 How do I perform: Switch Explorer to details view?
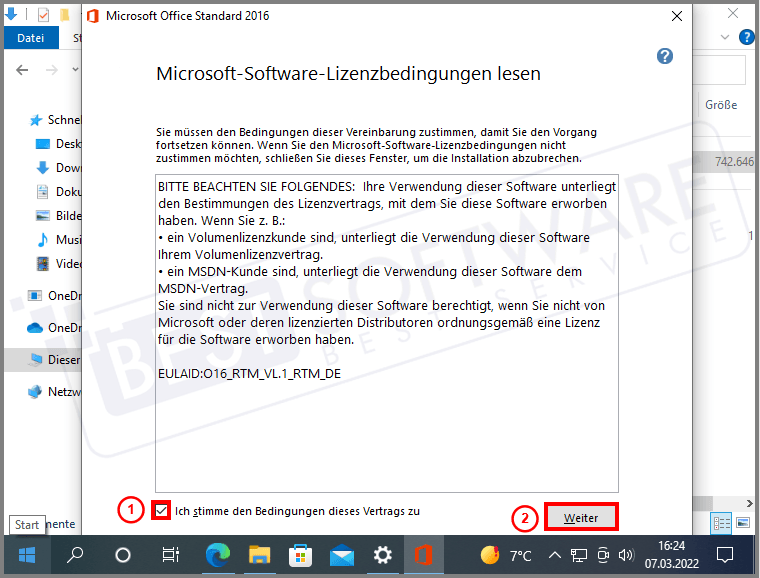pos(721,523)
